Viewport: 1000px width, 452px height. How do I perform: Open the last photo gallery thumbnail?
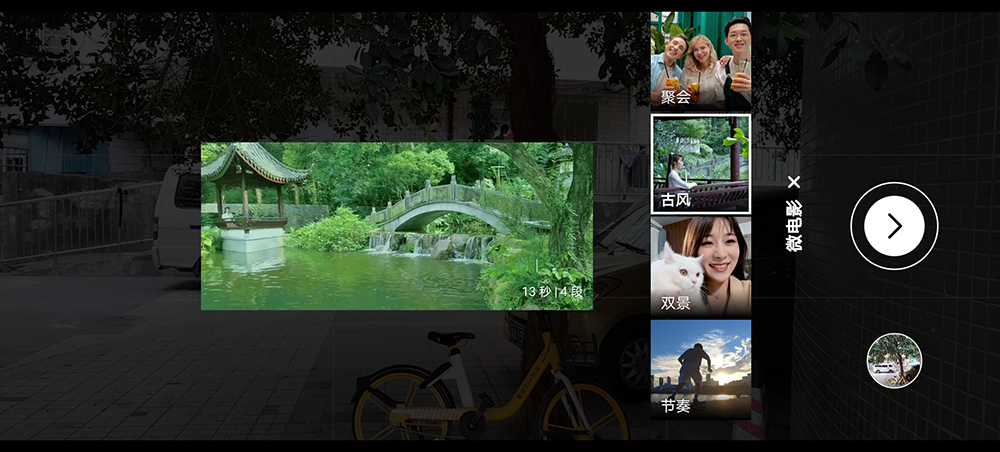(x=894, y=360)
